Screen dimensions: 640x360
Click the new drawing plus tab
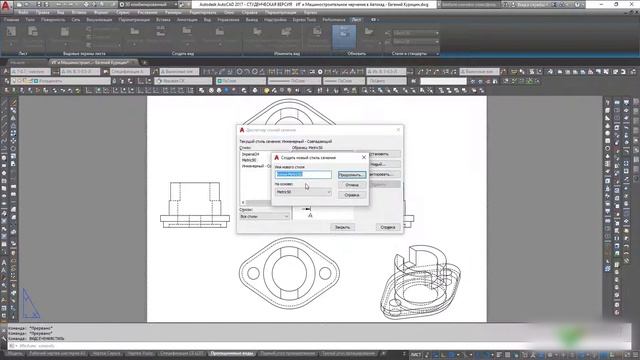[144, 62]
